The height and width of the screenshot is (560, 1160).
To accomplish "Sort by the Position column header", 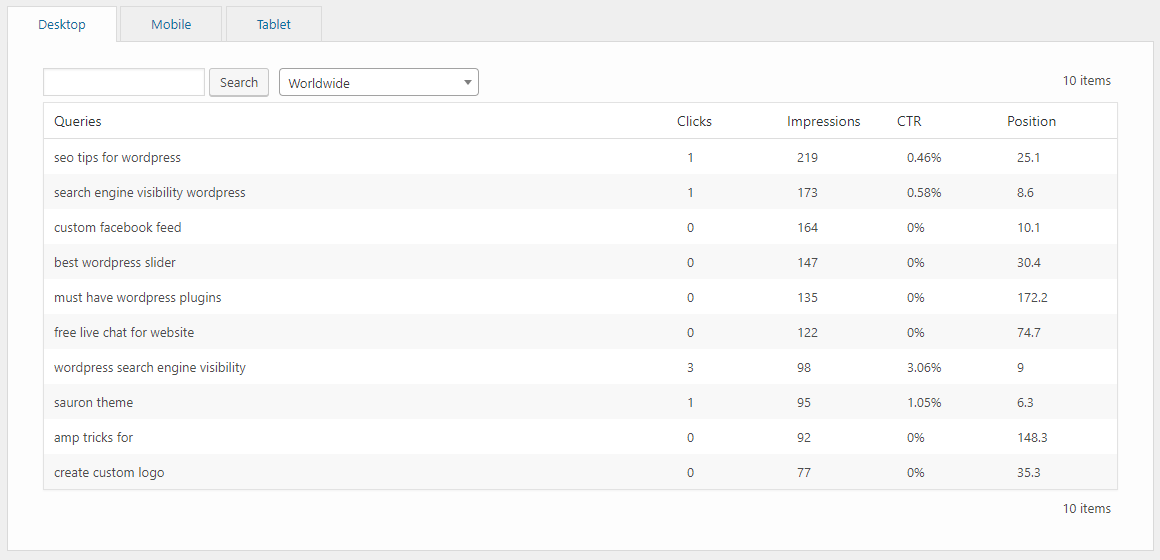I will [1031, 121].
